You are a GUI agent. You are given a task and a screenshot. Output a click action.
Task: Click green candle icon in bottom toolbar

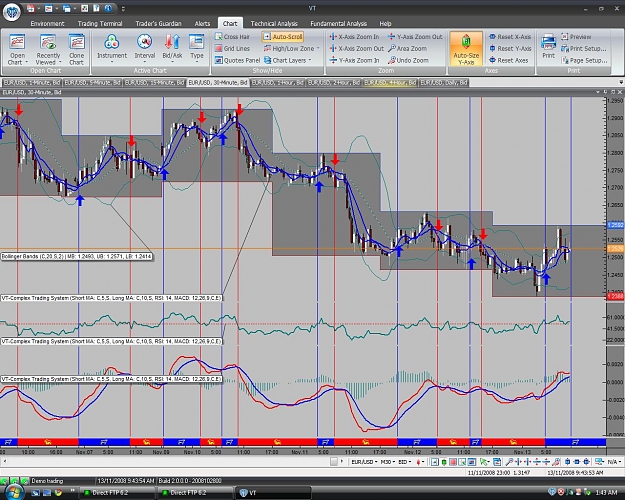point(444,462)
